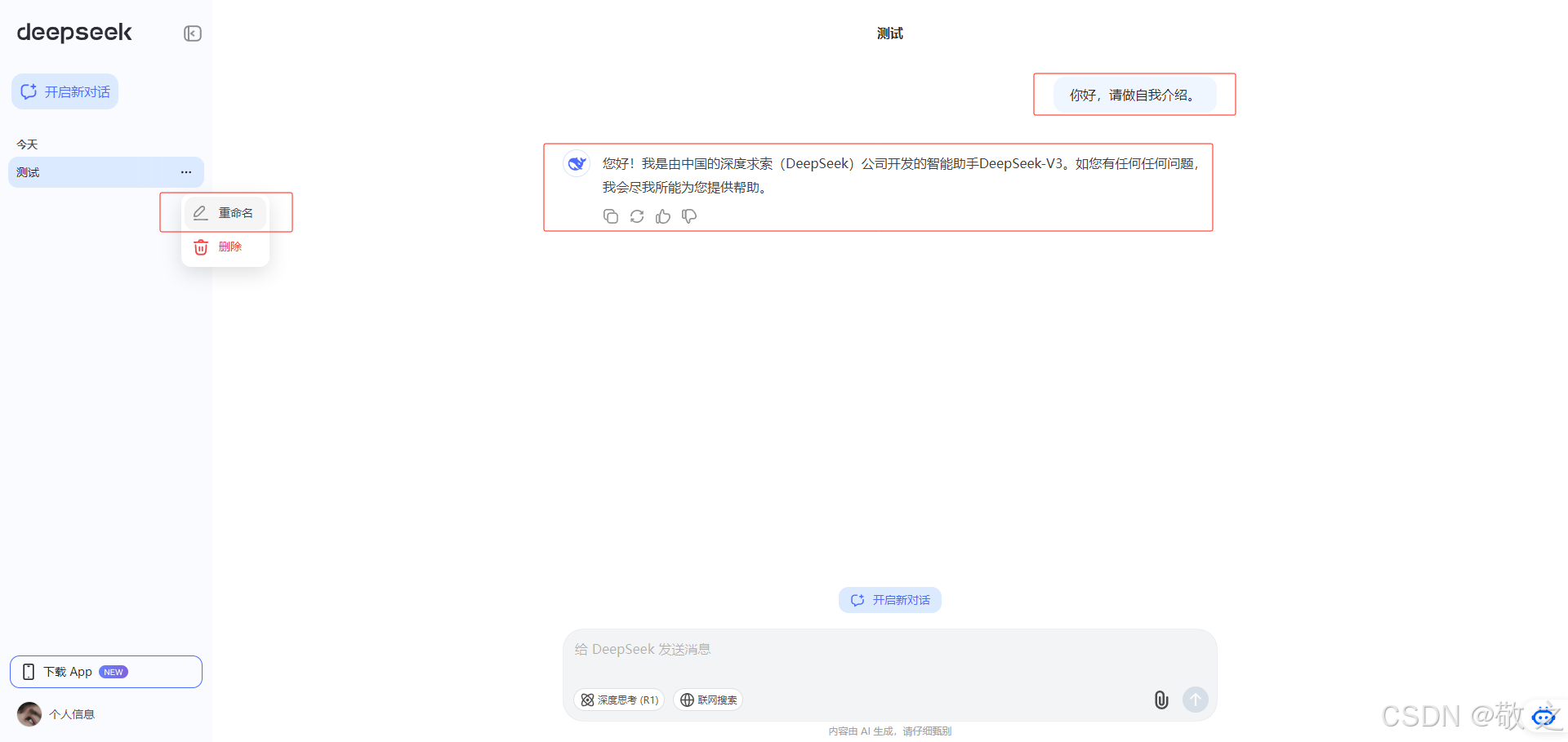Click the 下载 App button
Screen dimensions: 1568x742
pos(106,672)
